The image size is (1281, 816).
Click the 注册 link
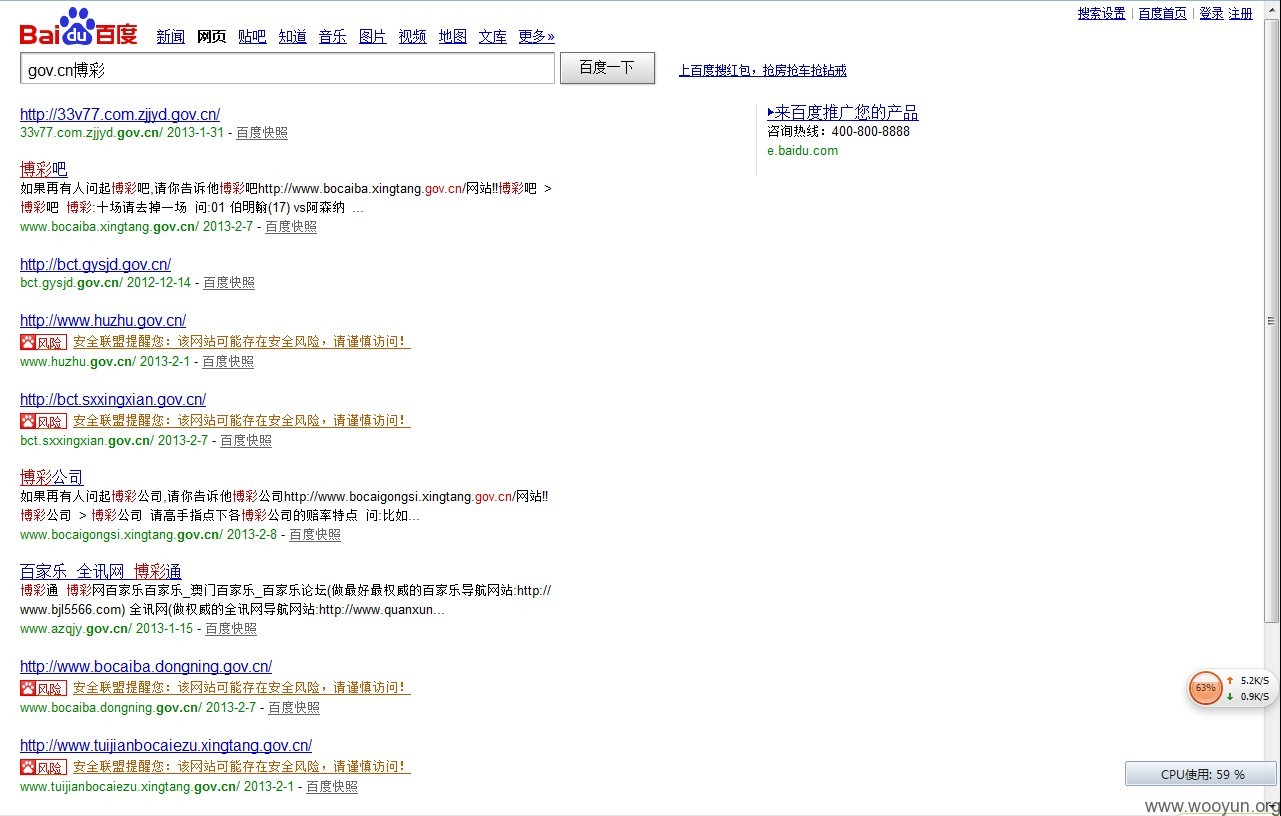pyautogui.click(x=1240, y=14)
